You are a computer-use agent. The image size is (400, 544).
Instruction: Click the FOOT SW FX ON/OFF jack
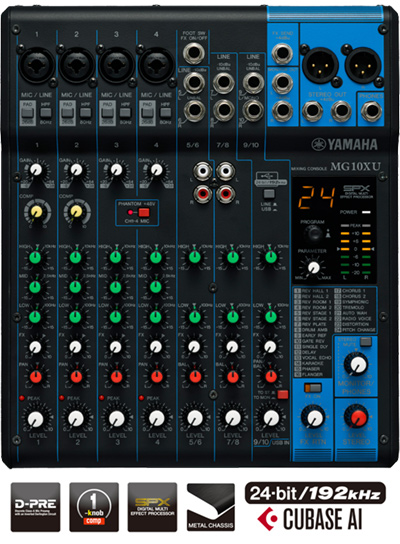pyautogui.click(x=194, y=53)
